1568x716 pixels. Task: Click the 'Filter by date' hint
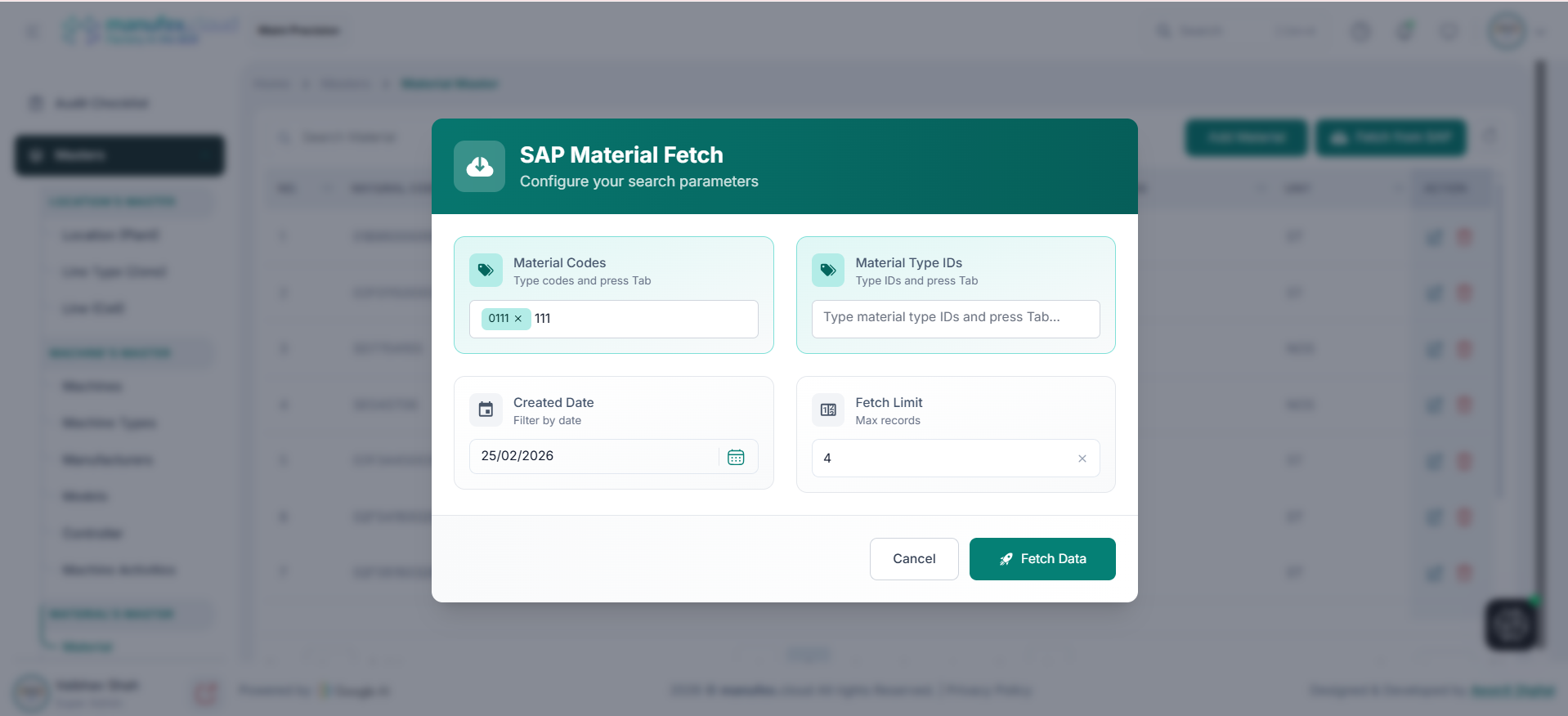click(x=547, y=420)
